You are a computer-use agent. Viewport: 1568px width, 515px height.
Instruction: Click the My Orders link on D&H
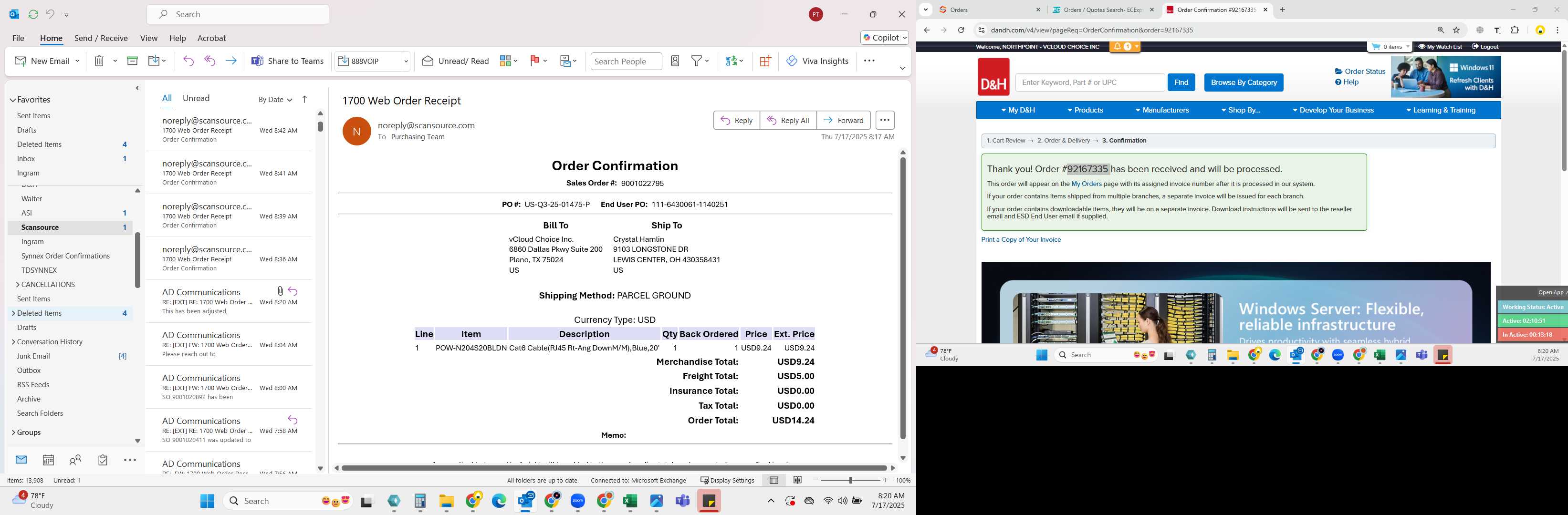(x=1087, y=184)
